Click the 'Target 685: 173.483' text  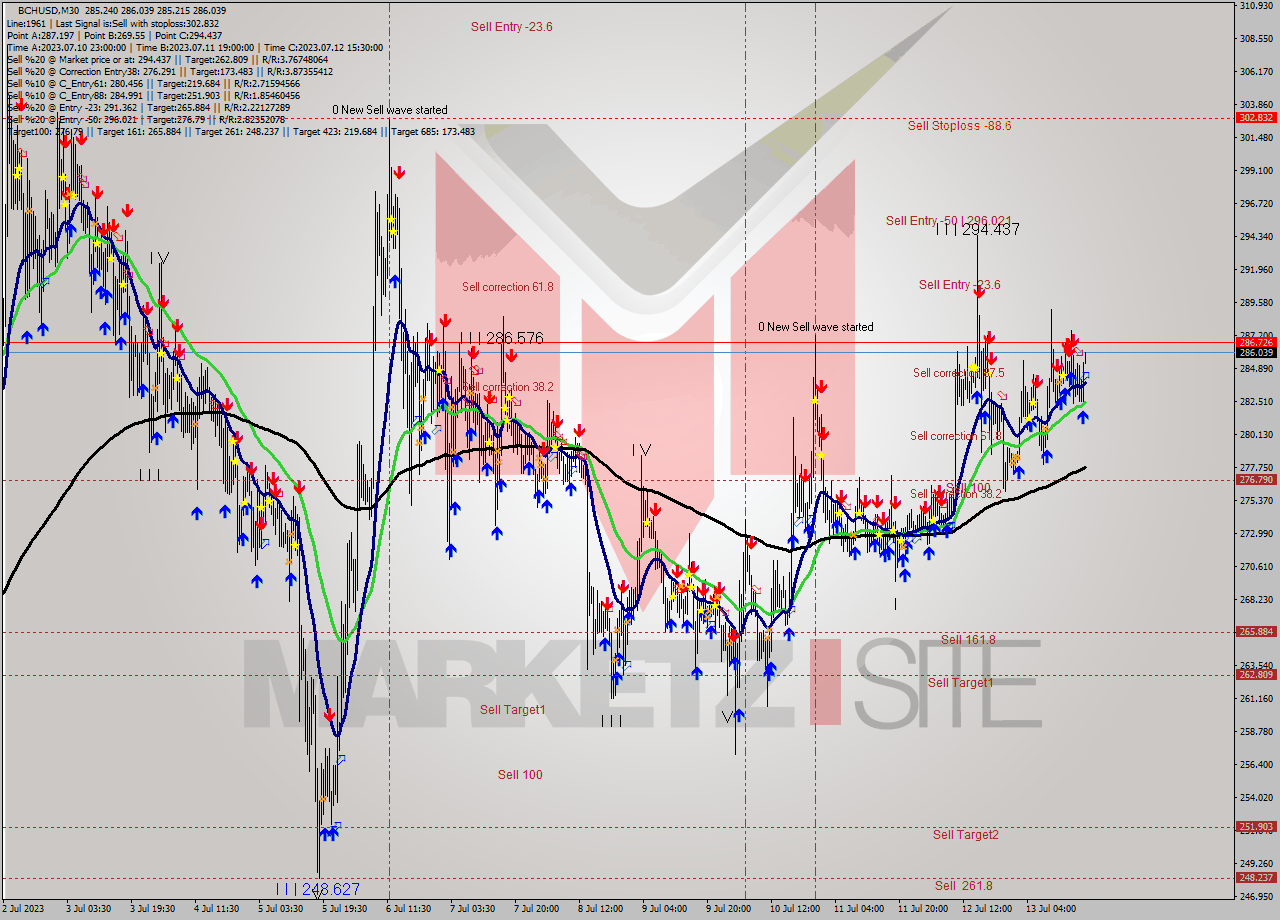[433, 132]
